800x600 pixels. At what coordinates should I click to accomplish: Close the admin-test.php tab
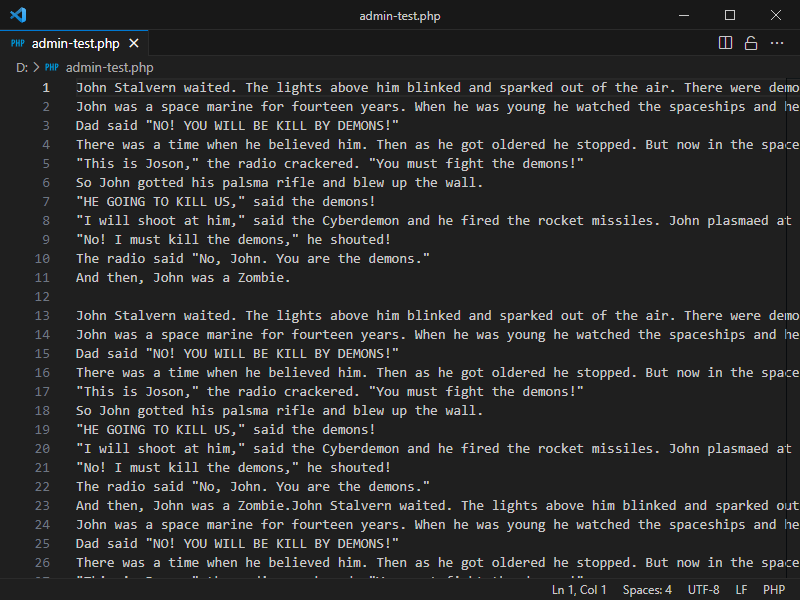134,44
